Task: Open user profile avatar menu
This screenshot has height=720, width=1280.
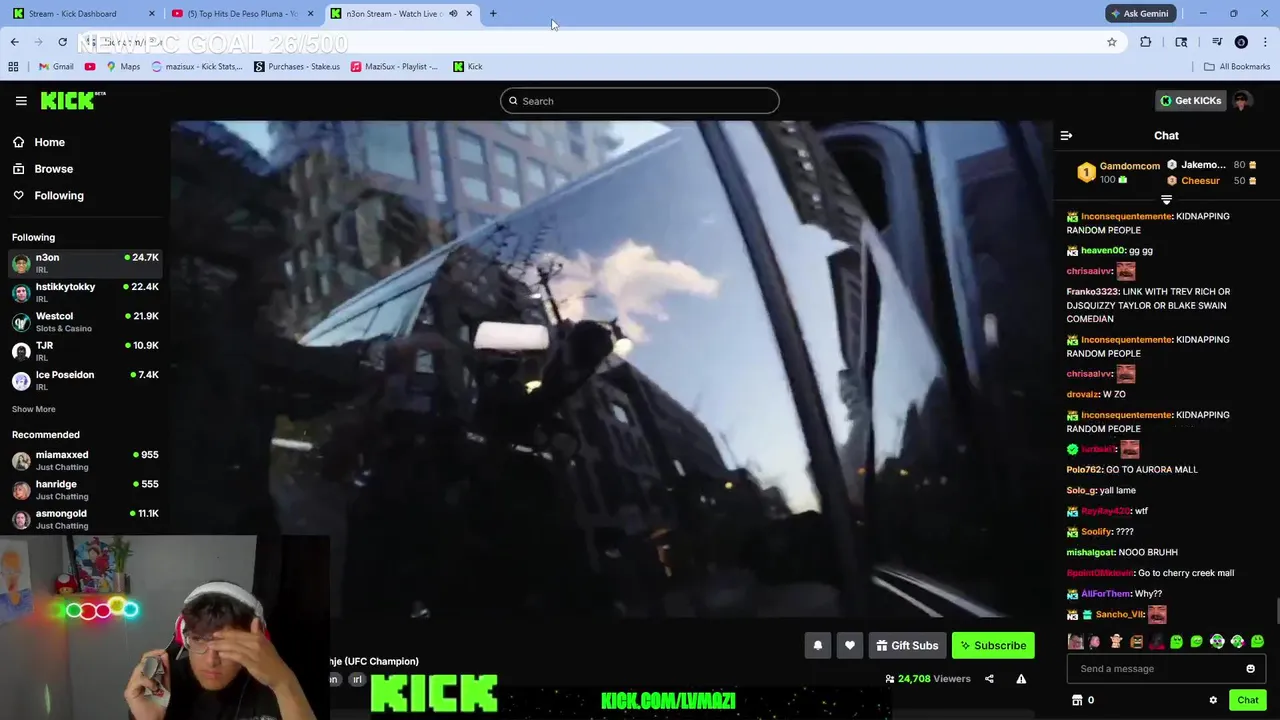Action: coord(1242,101)
